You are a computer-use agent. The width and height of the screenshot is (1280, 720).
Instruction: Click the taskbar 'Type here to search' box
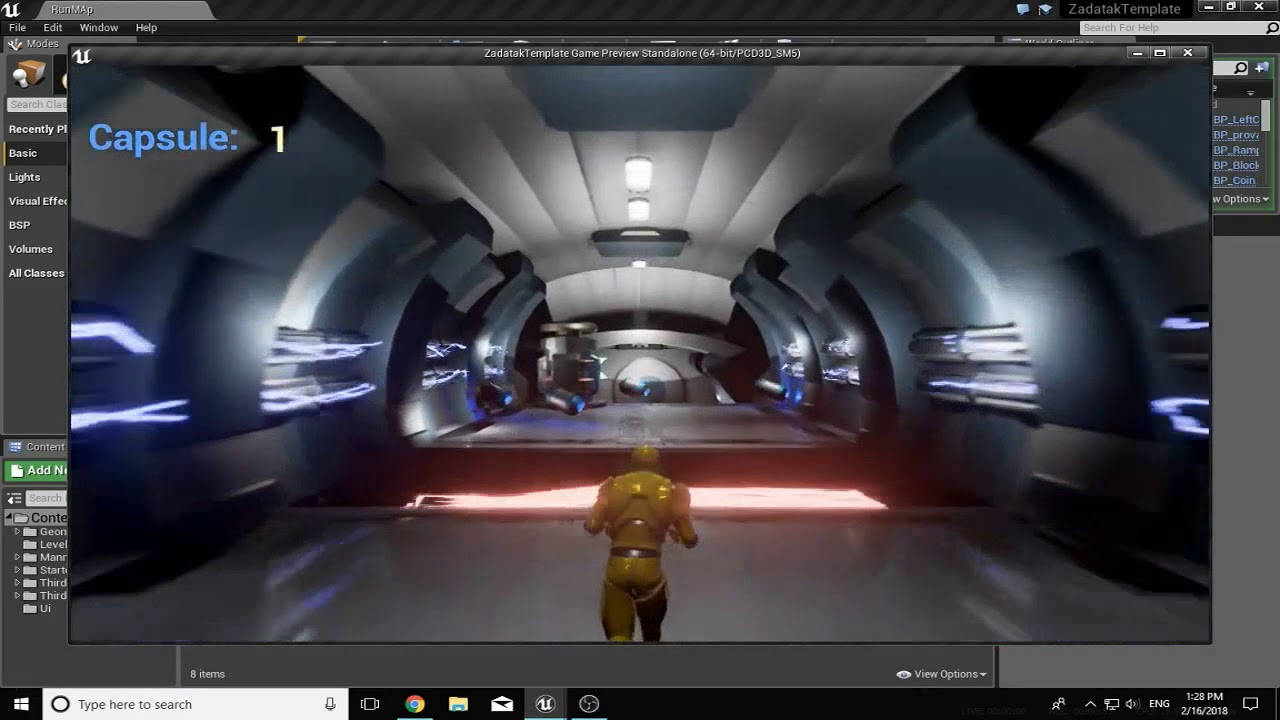pos(195,704)
